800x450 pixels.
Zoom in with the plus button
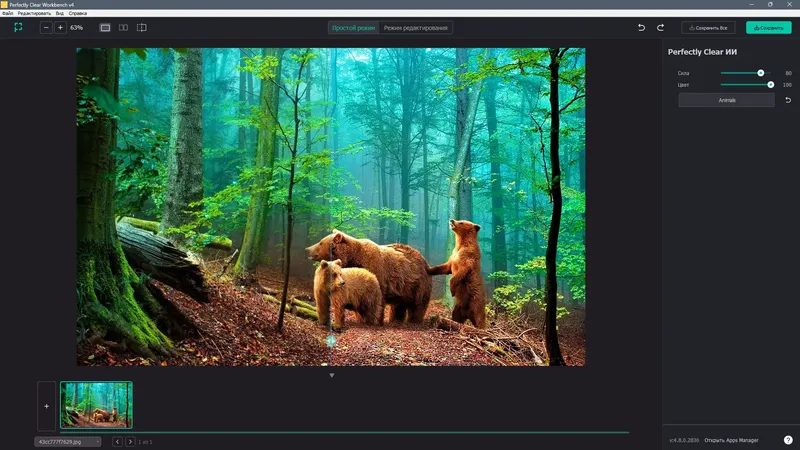click(x=60, y=28)
